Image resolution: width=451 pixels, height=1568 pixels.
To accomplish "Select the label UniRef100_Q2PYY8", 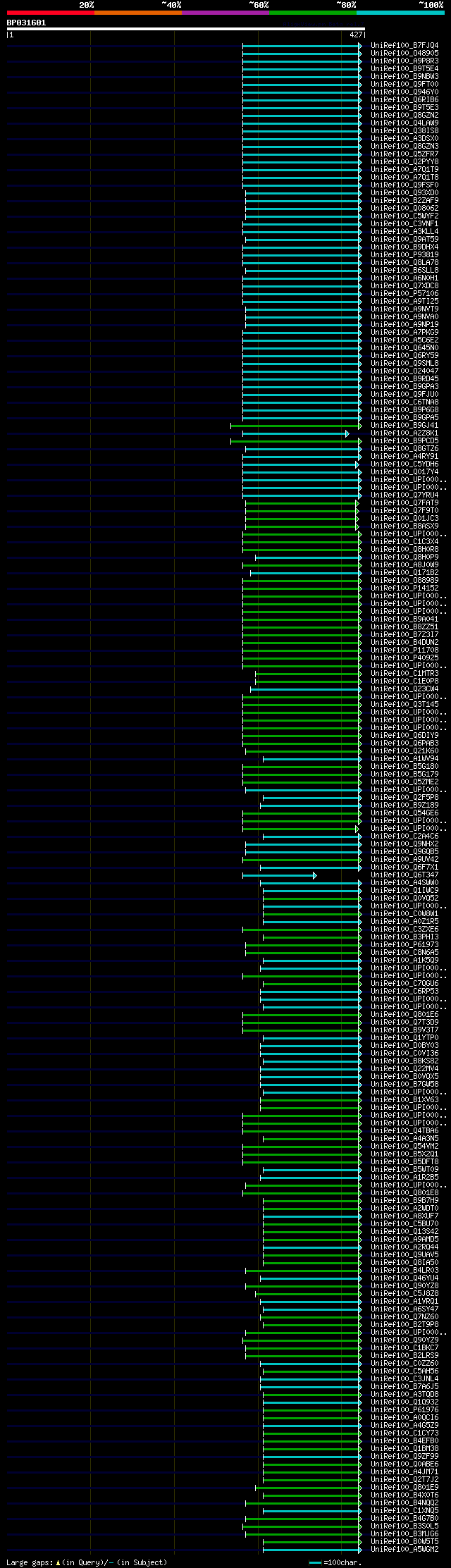I will pyautogui.click(x=404, y=161).
